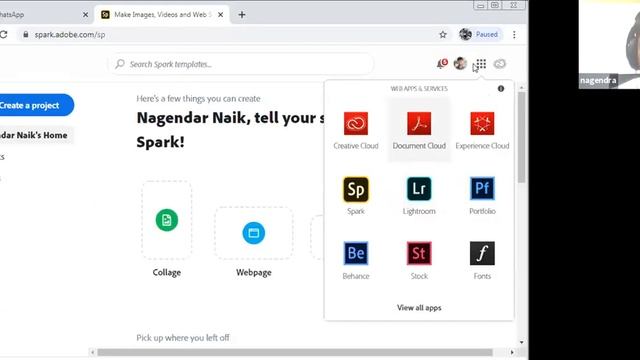Screen dimensions: 640x360
Task: Click the blue Webpage icon
Action: 253,233
